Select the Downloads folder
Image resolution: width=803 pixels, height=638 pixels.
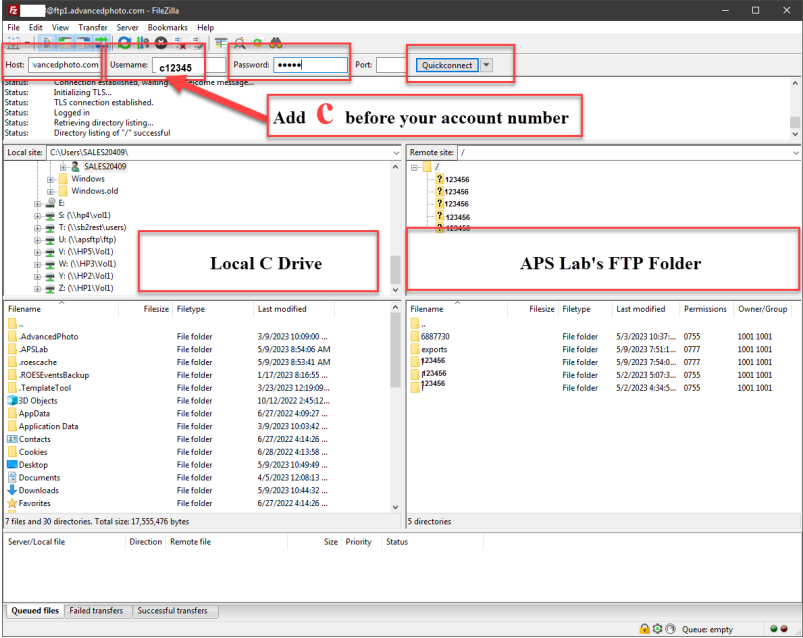[39, 490]
